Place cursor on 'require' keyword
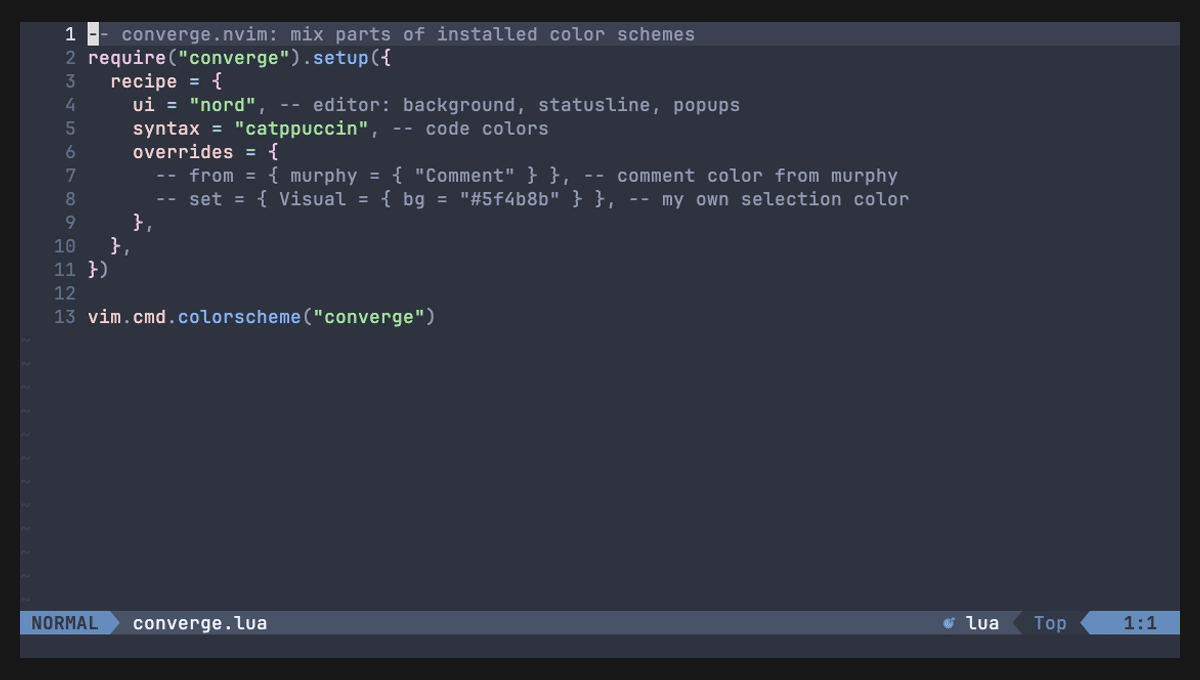 [x=127, y=58]
